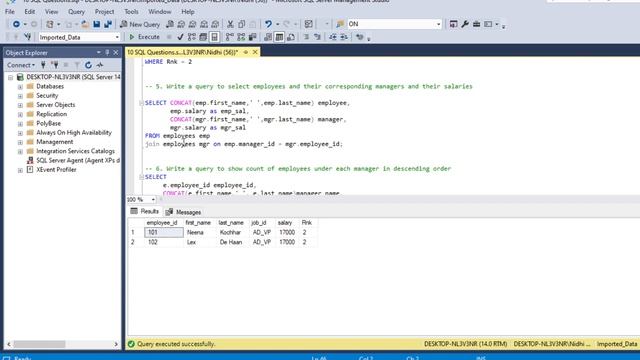This screenshot has width=640, height=360.
Task: Click the Solution Explorer window icon
Action: click(x=453, y=24)
